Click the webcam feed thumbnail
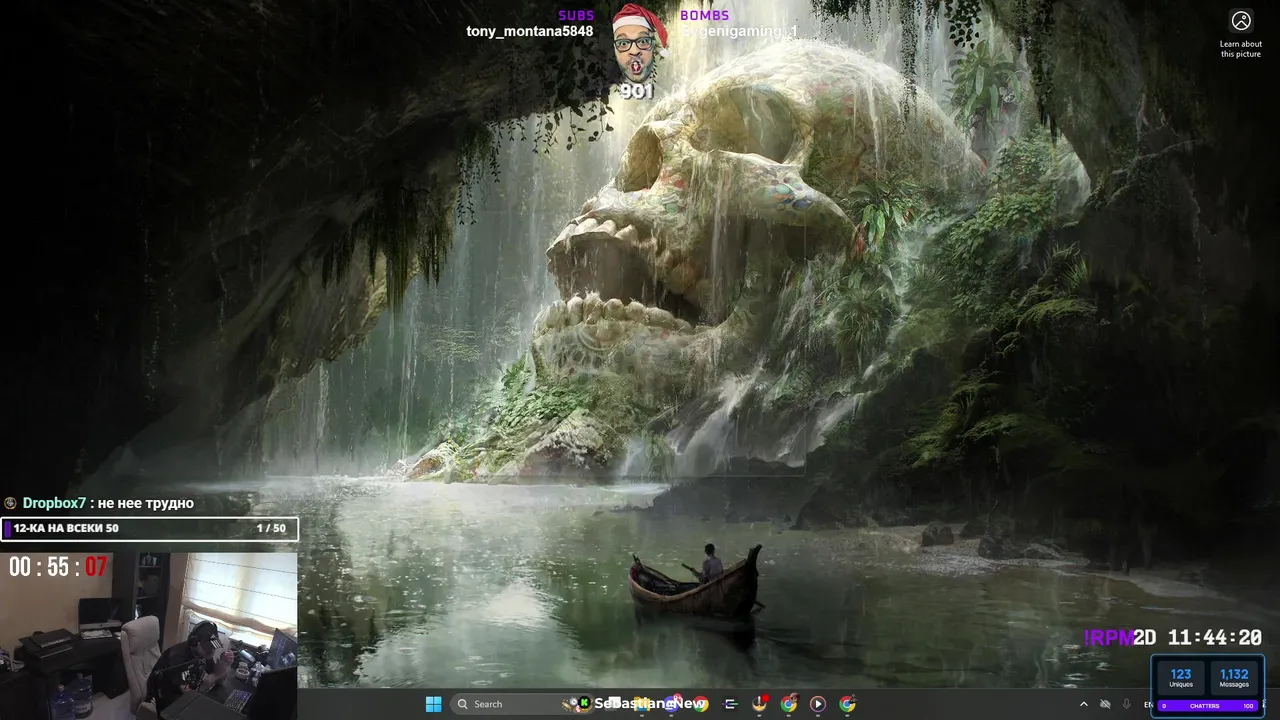 click(149, 636)
